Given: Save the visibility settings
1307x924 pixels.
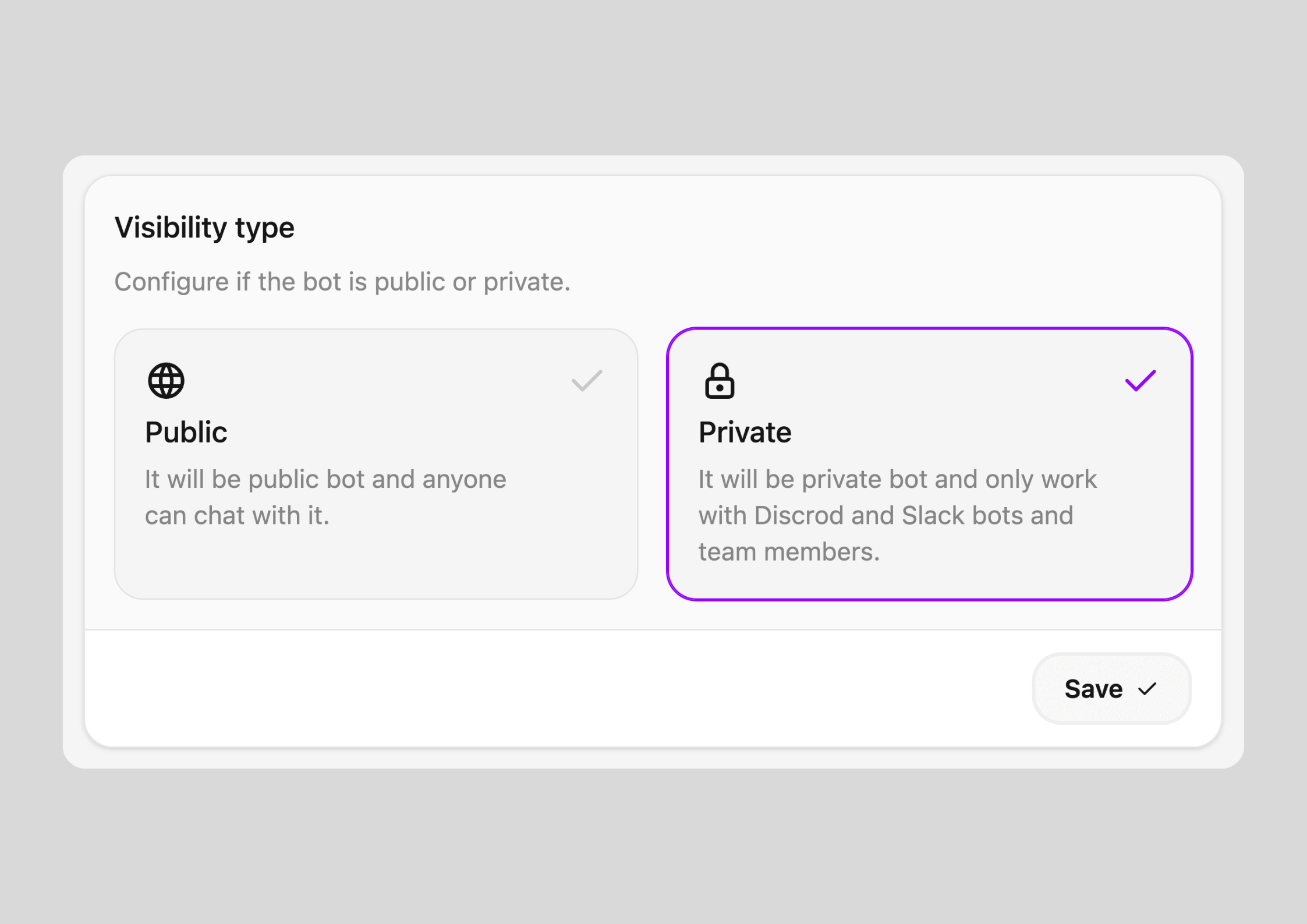Looking at the screenshot, I should click(x=1111, y=689).
